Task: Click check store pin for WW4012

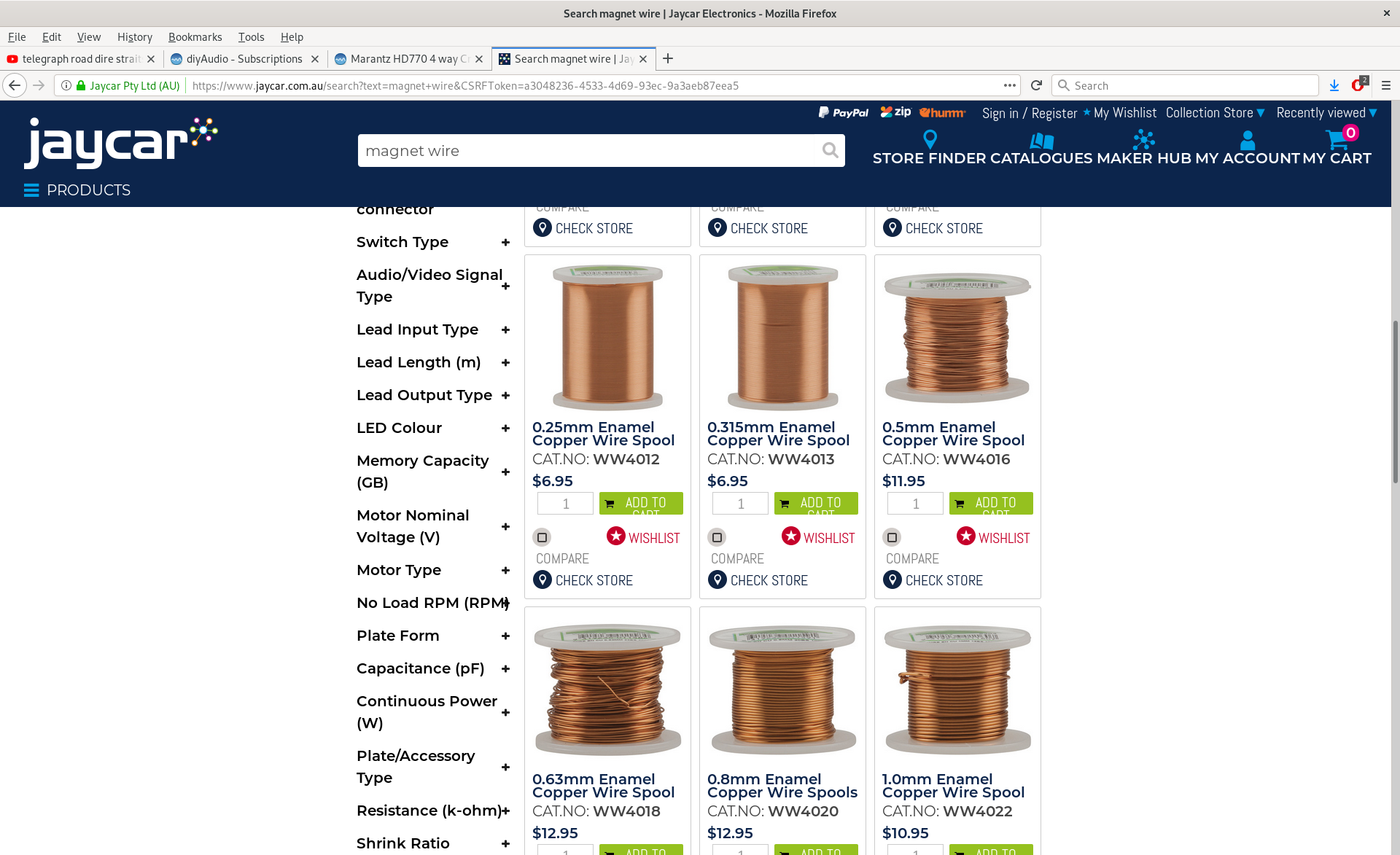Action: [x=542, y=579]
